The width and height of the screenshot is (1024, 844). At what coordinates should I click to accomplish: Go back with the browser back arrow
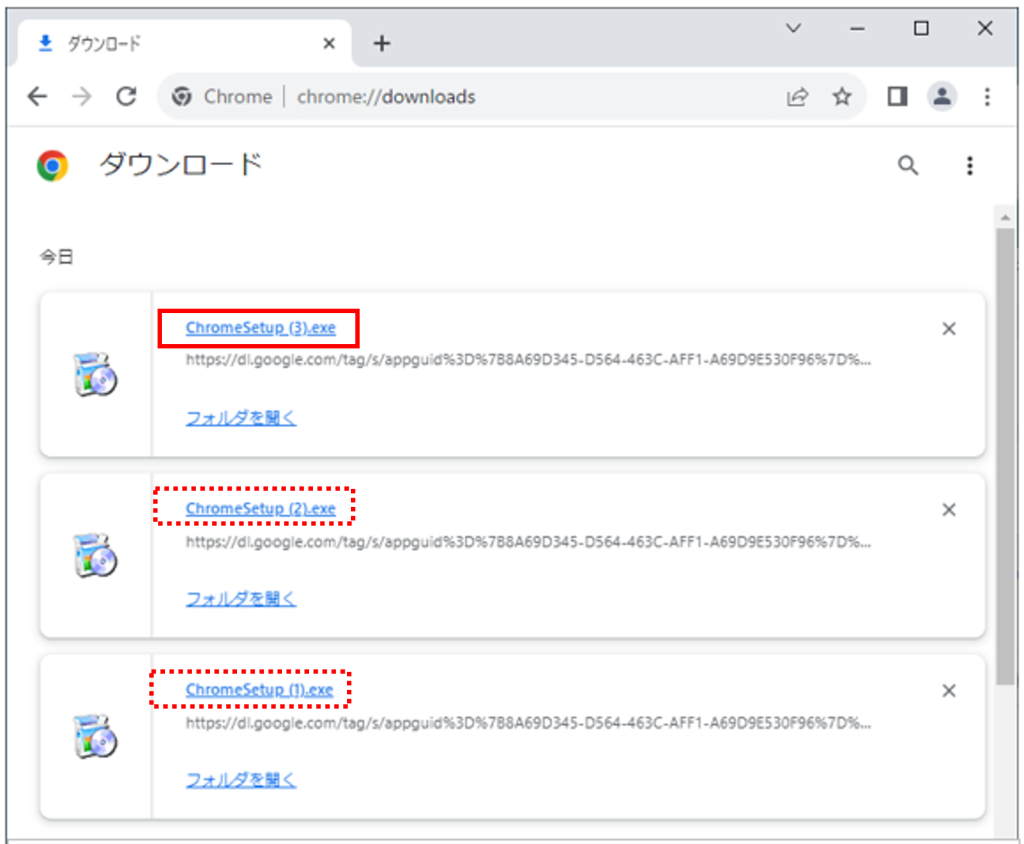click(37, 97)
